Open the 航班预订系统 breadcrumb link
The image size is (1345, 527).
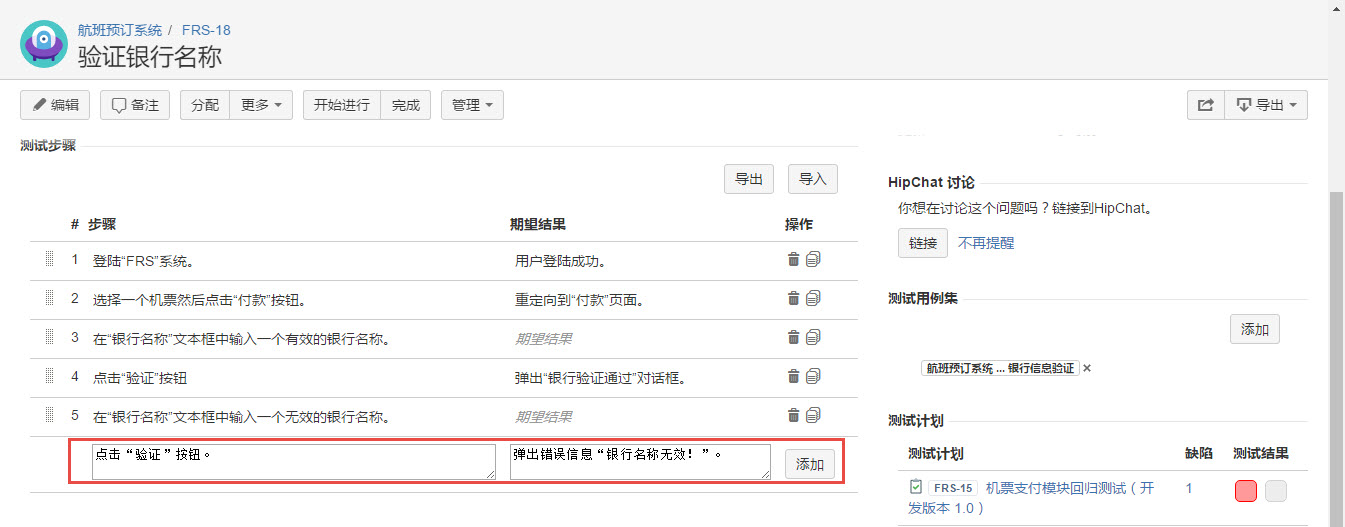pos(120,30)
